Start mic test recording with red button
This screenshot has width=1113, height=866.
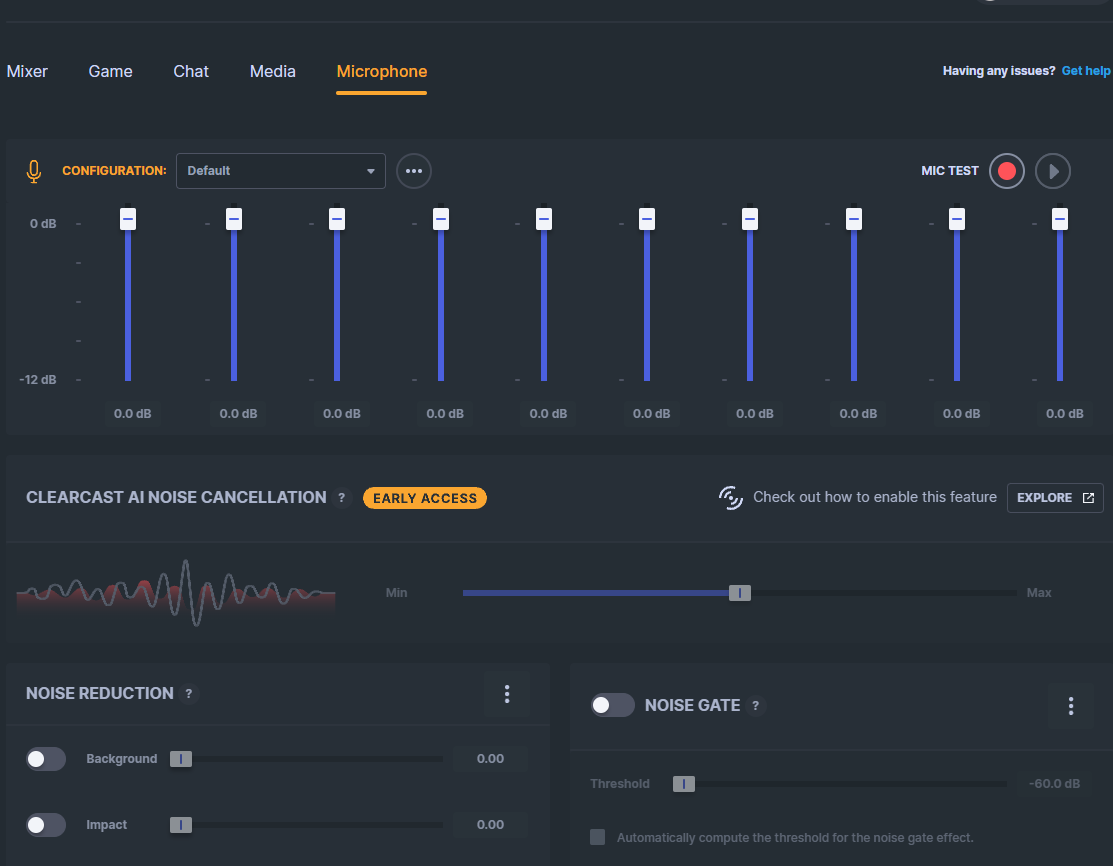(x=1007, y=171)
